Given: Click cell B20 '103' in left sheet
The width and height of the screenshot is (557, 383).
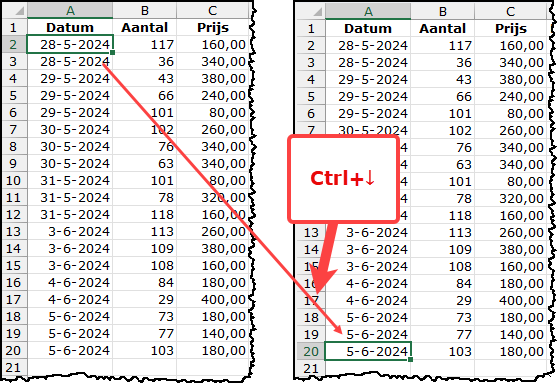Looking at the screenshot, I should click(x=145, y=350).
